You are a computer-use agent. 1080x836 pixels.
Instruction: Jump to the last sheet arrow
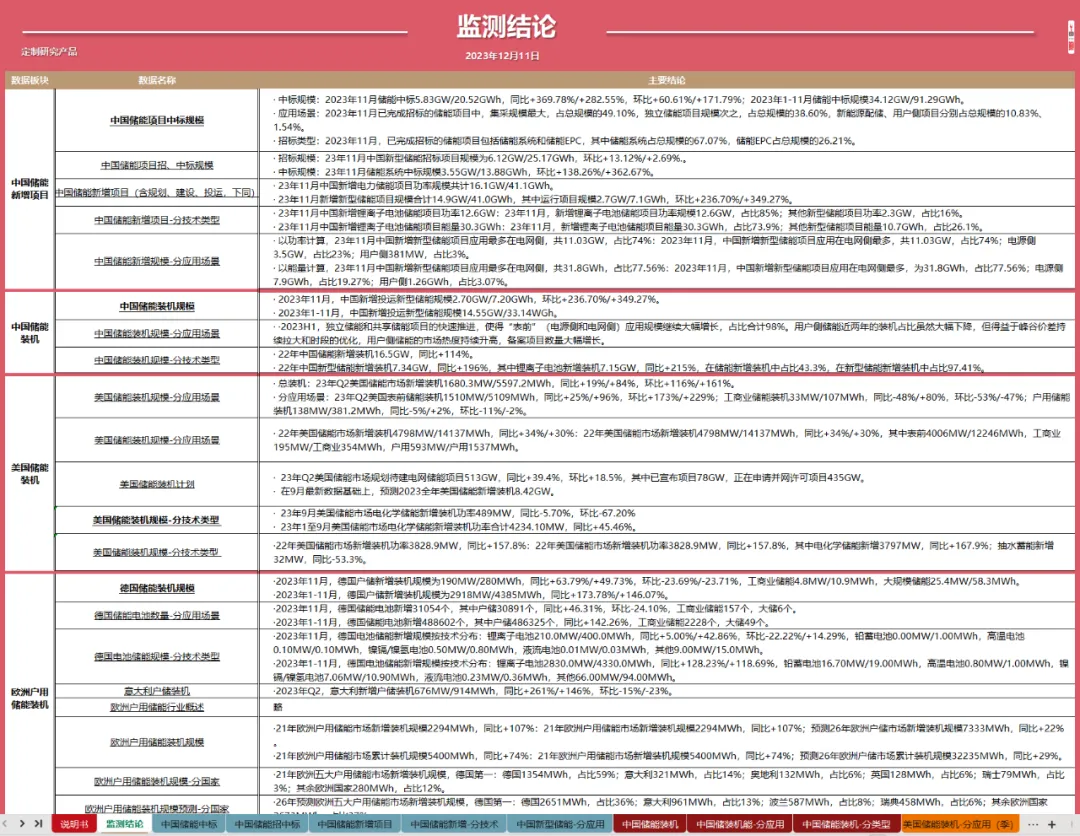tap(39, 824)
